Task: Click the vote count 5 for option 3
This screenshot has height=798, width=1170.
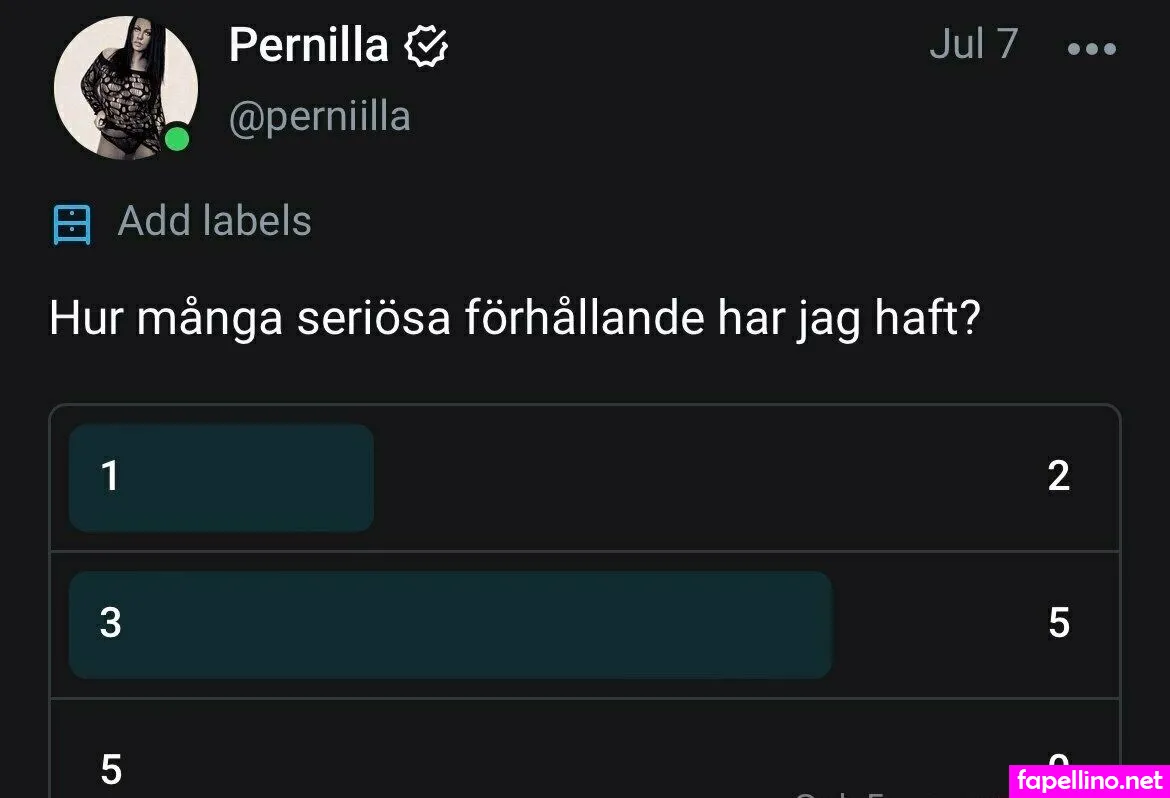Action: coord(1059,623)
